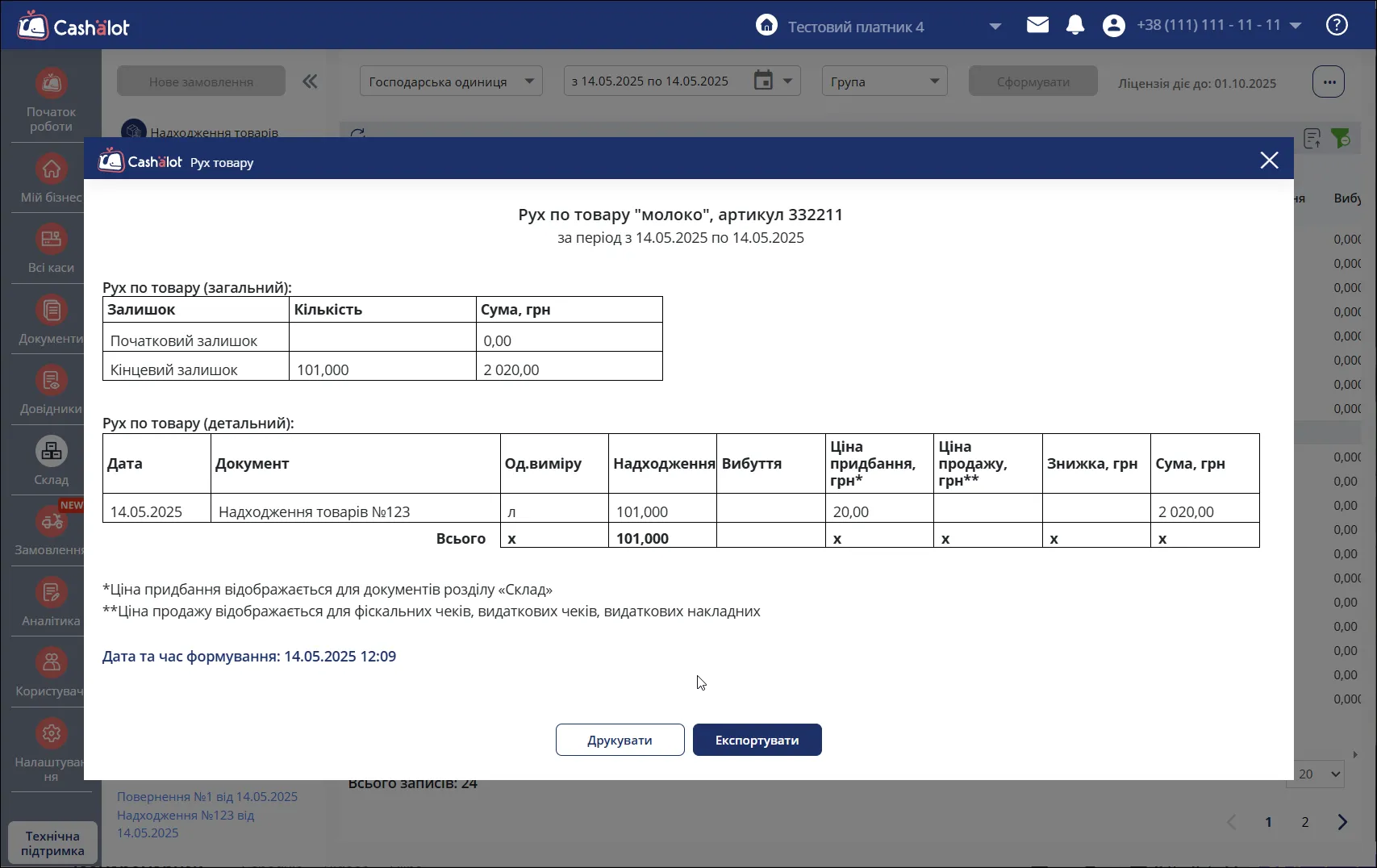Viewport: 1377px width, 868px height.
Task: Close the Рух товару dialog
Action: point(1269,161)
